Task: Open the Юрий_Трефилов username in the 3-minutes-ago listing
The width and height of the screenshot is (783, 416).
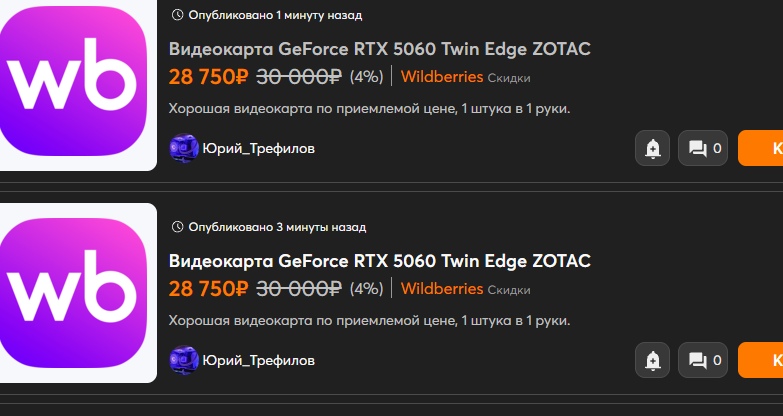Action: [259, 360]
